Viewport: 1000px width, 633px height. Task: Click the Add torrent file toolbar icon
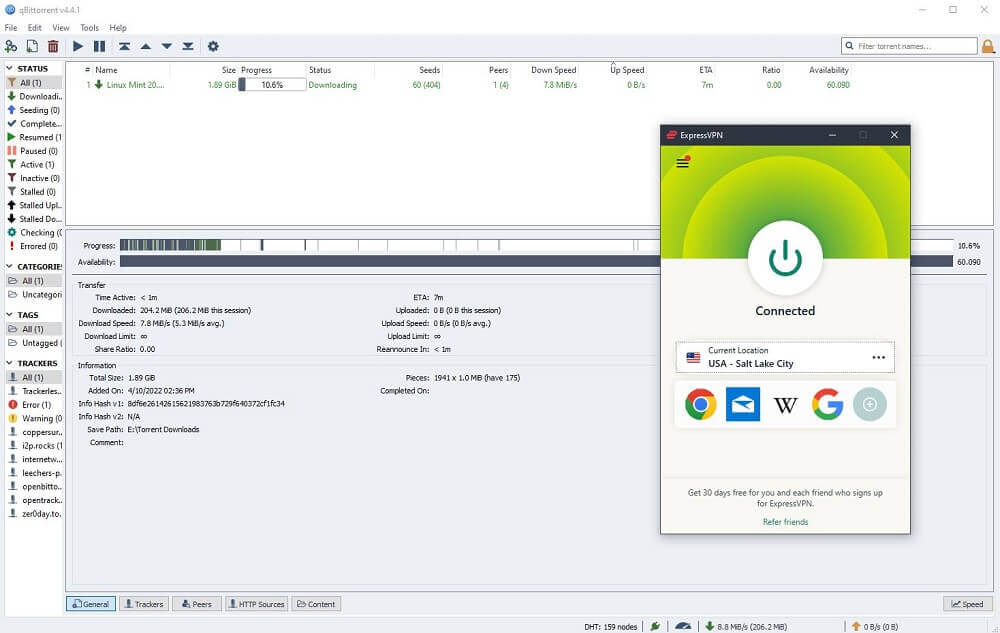point(32,46)
